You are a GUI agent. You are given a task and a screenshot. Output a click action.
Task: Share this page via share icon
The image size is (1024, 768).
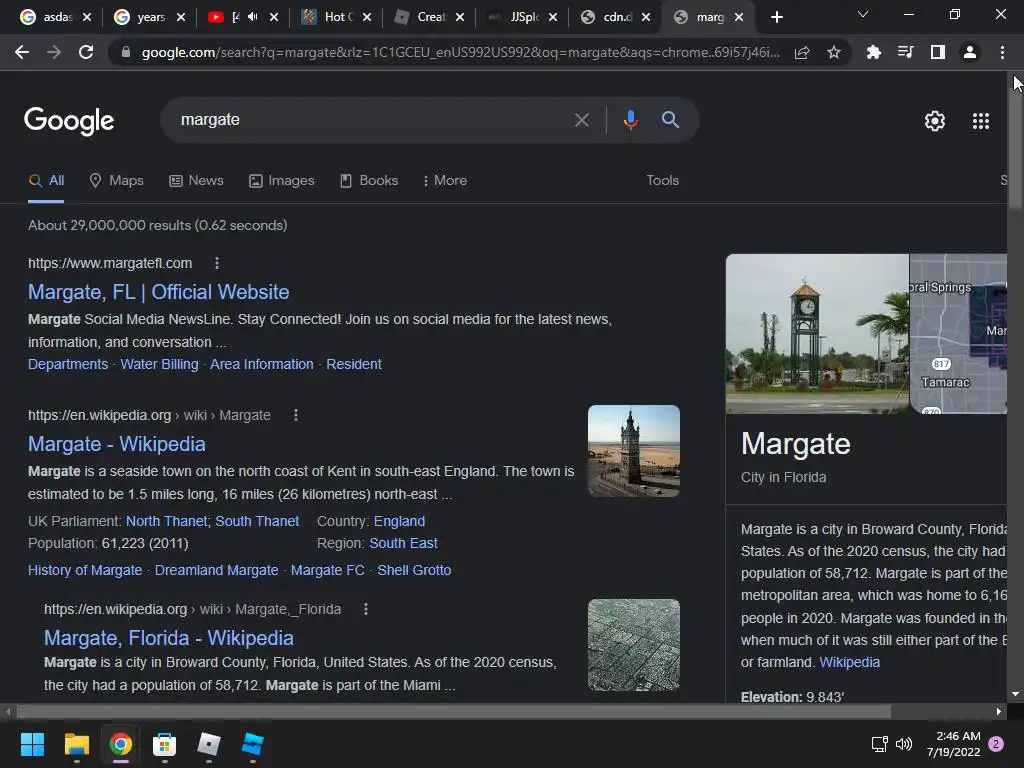[802, 52]
